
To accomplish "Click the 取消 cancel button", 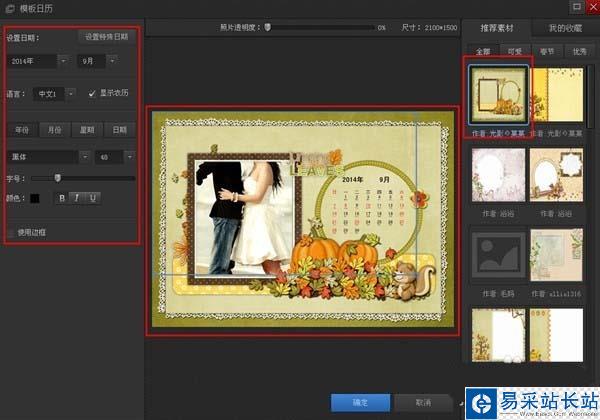I will 423,403.
